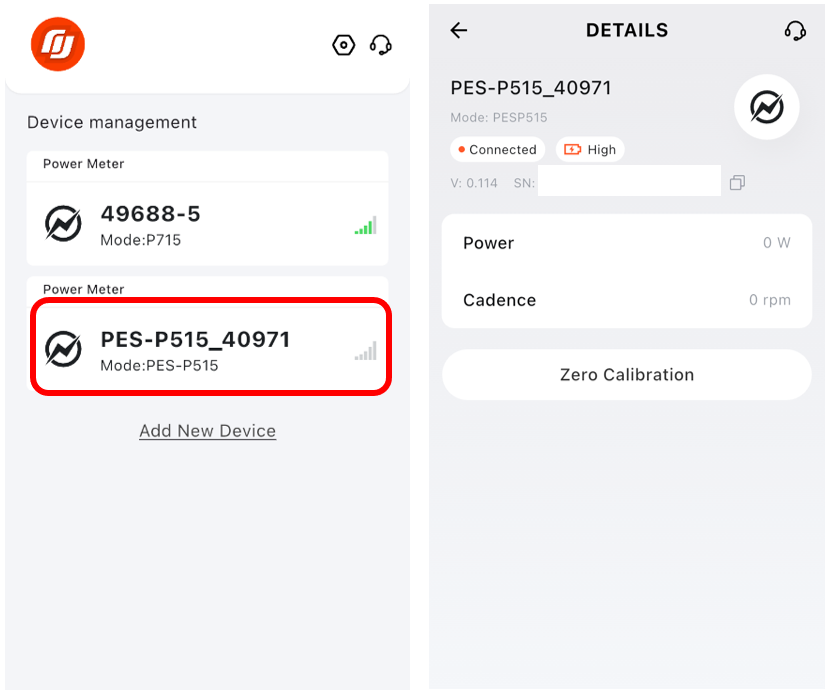Screen dimensions: 831x697
Task: Tap power meter icon beside PES-P515_40971
Action: click(63, 349)
